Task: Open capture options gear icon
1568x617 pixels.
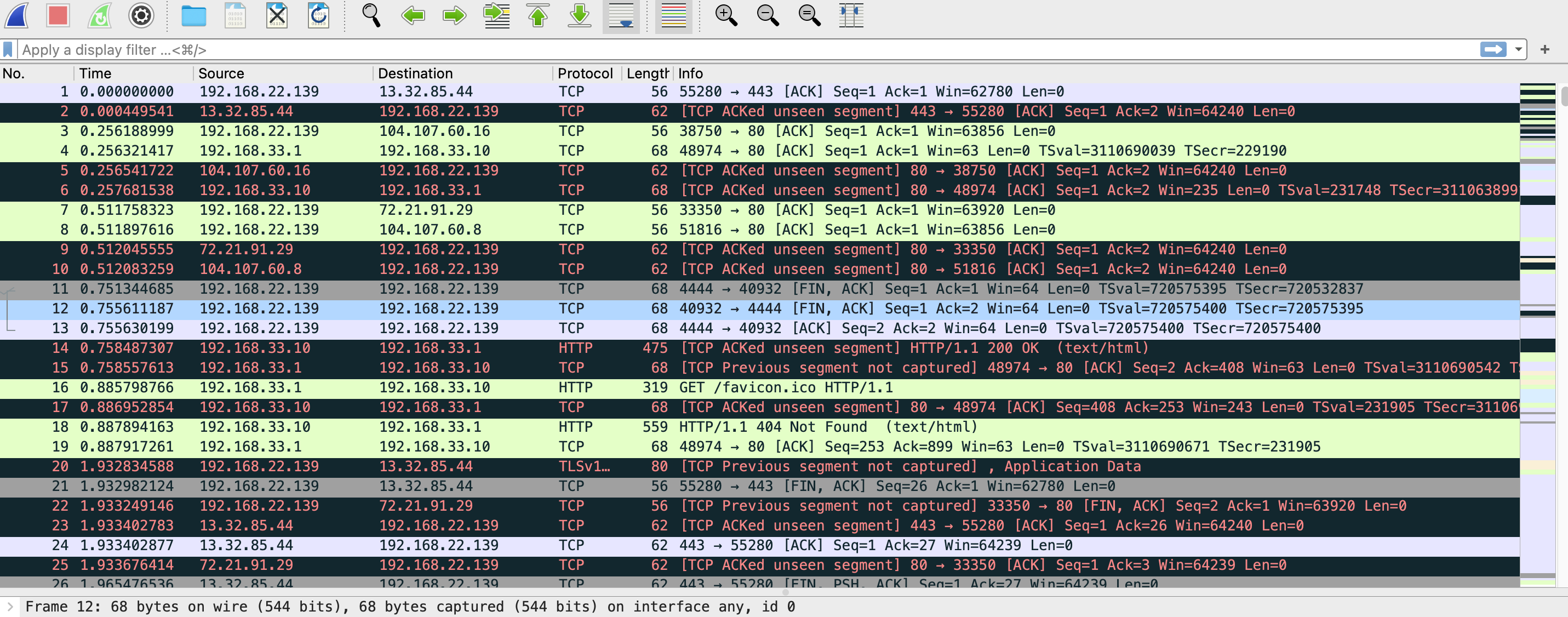Action: coord(141,15)
